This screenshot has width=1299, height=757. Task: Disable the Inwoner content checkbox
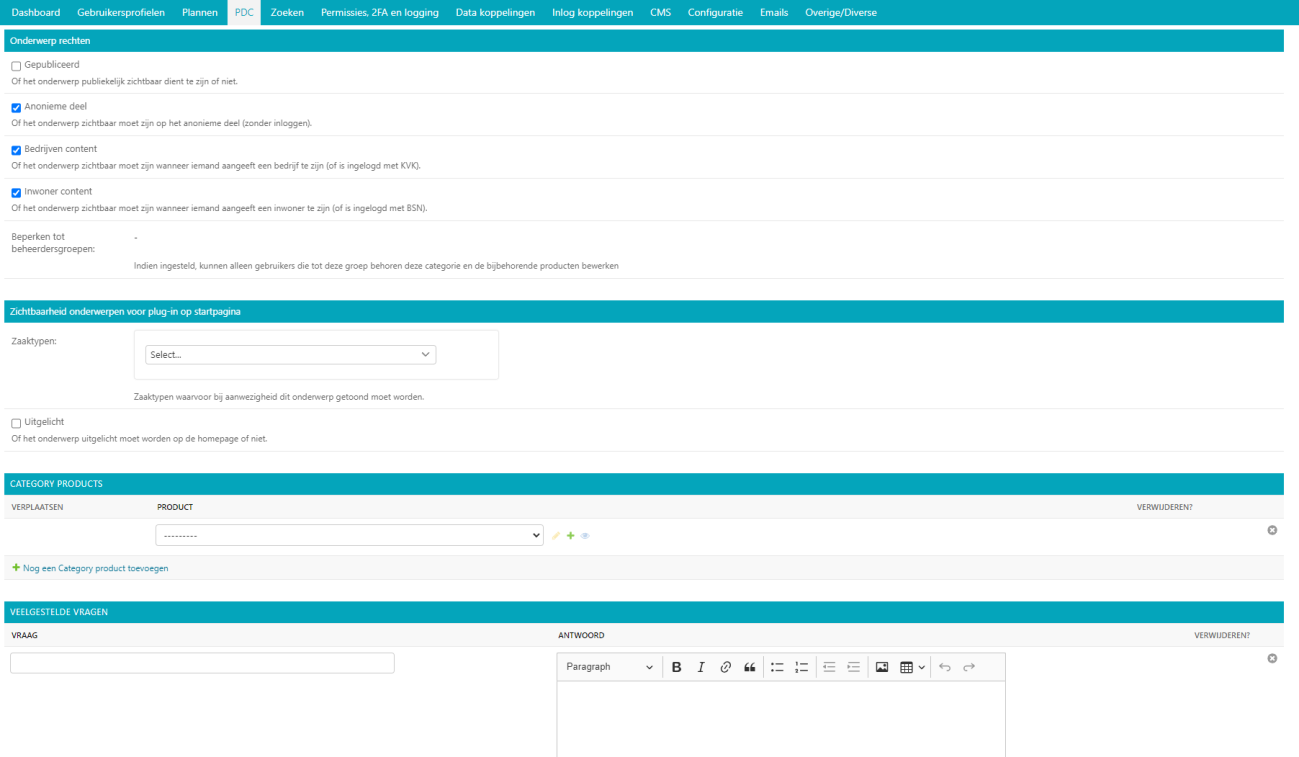pos(16,193)
